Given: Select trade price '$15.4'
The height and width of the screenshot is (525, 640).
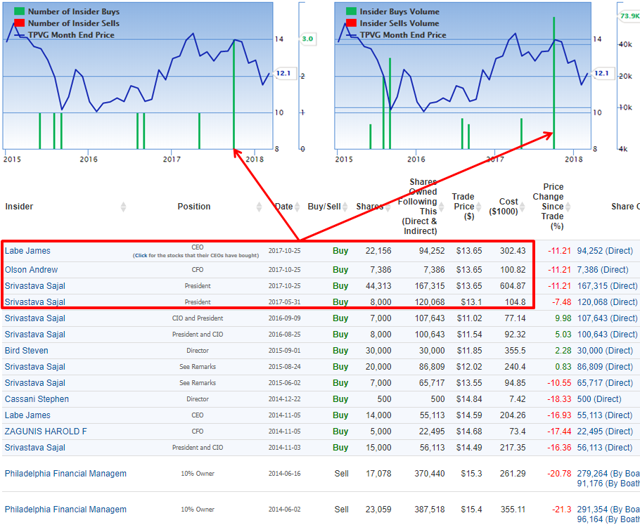Looking at the screenshot, I should (471, 509).
